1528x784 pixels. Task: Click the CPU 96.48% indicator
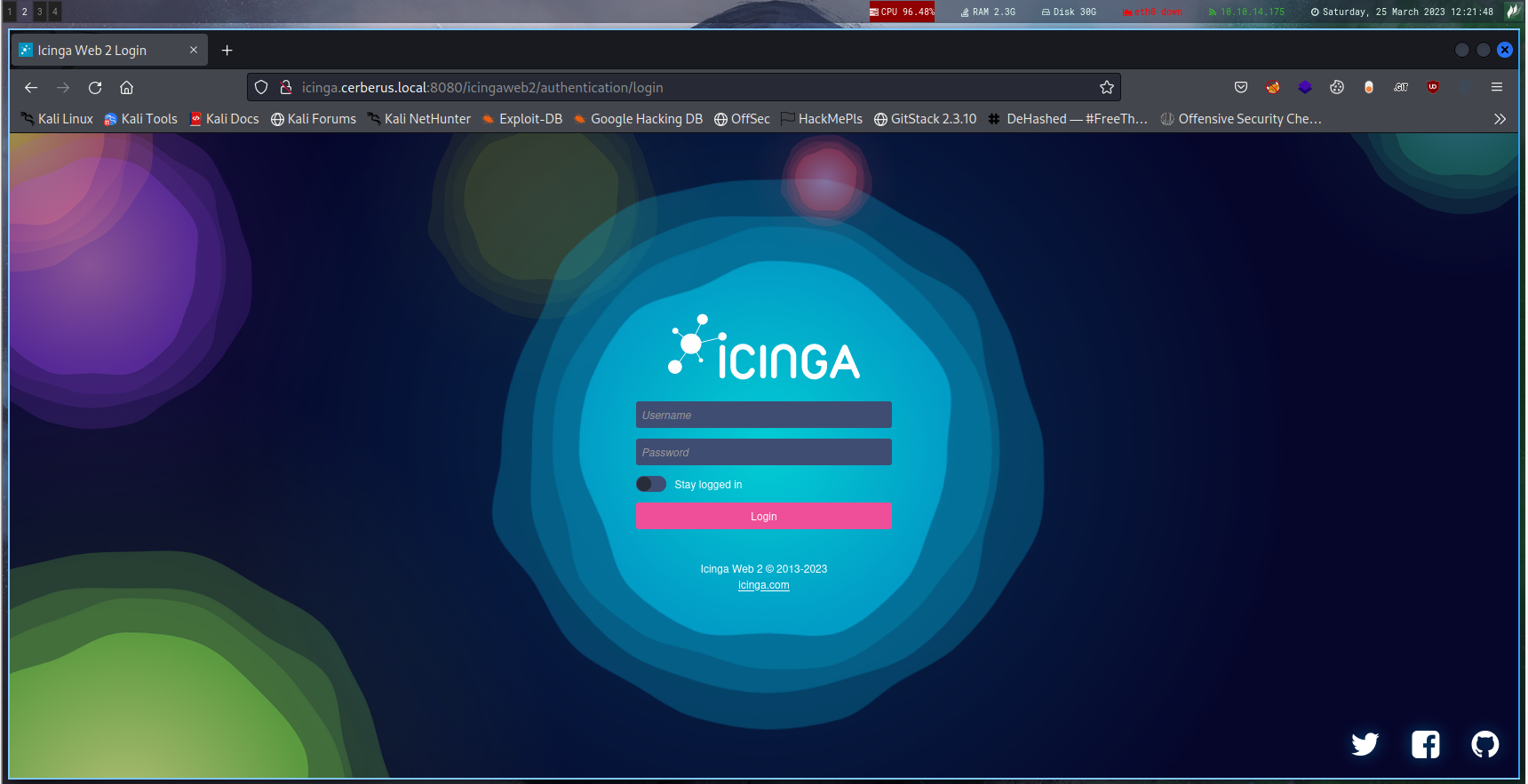click(902, 12)
